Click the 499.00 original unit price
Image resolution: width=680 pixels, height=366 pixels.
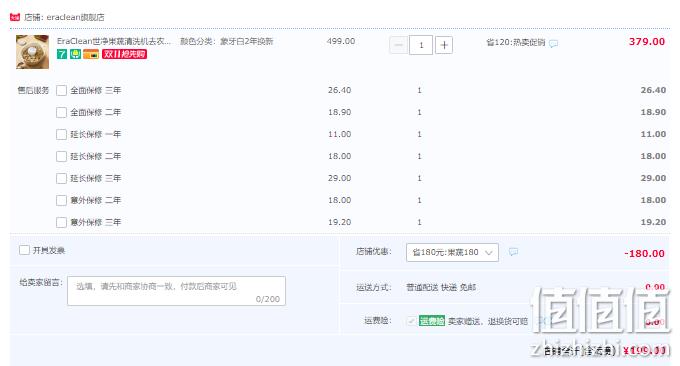[341, 41]
